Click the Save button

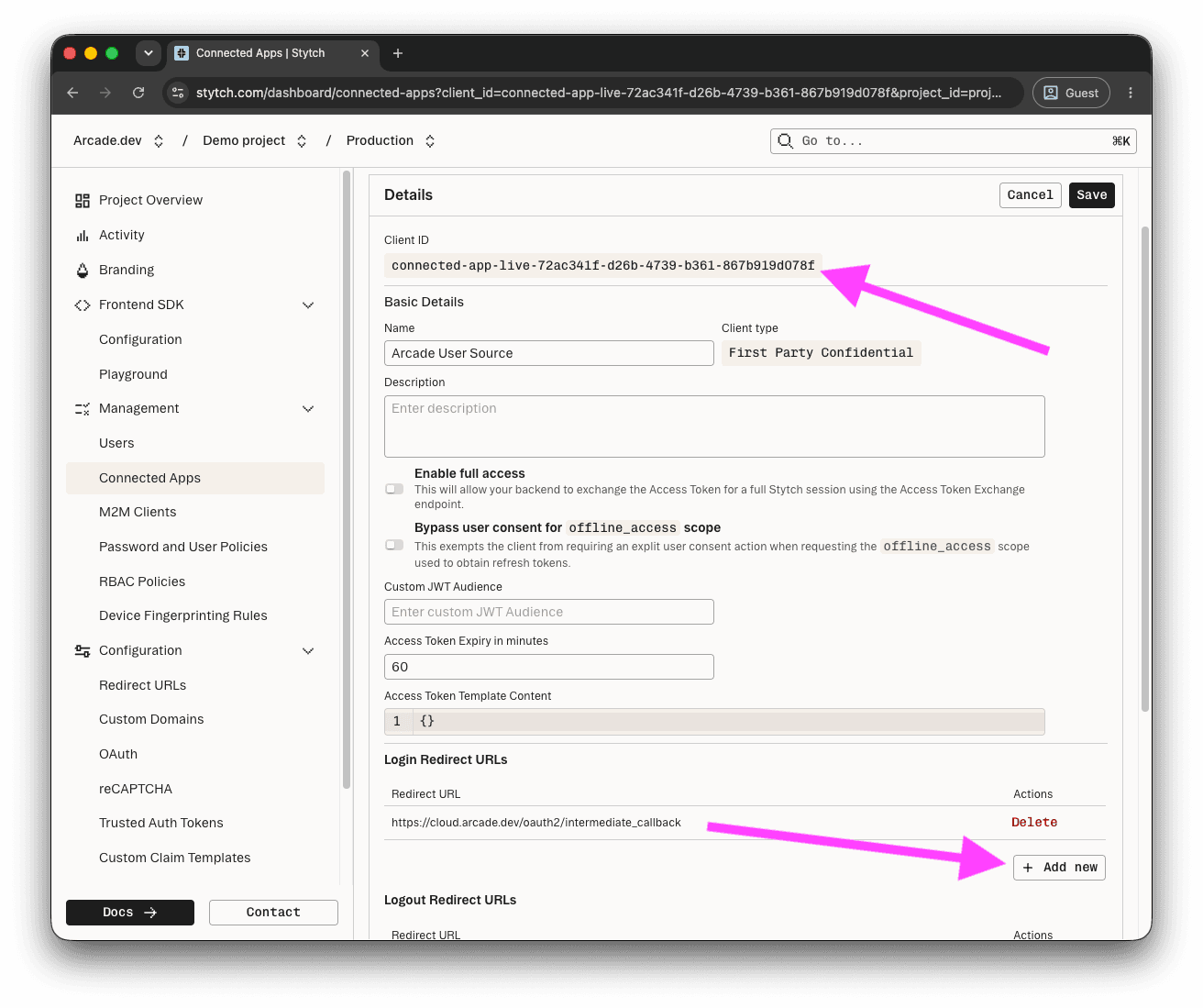(1092, 195)
